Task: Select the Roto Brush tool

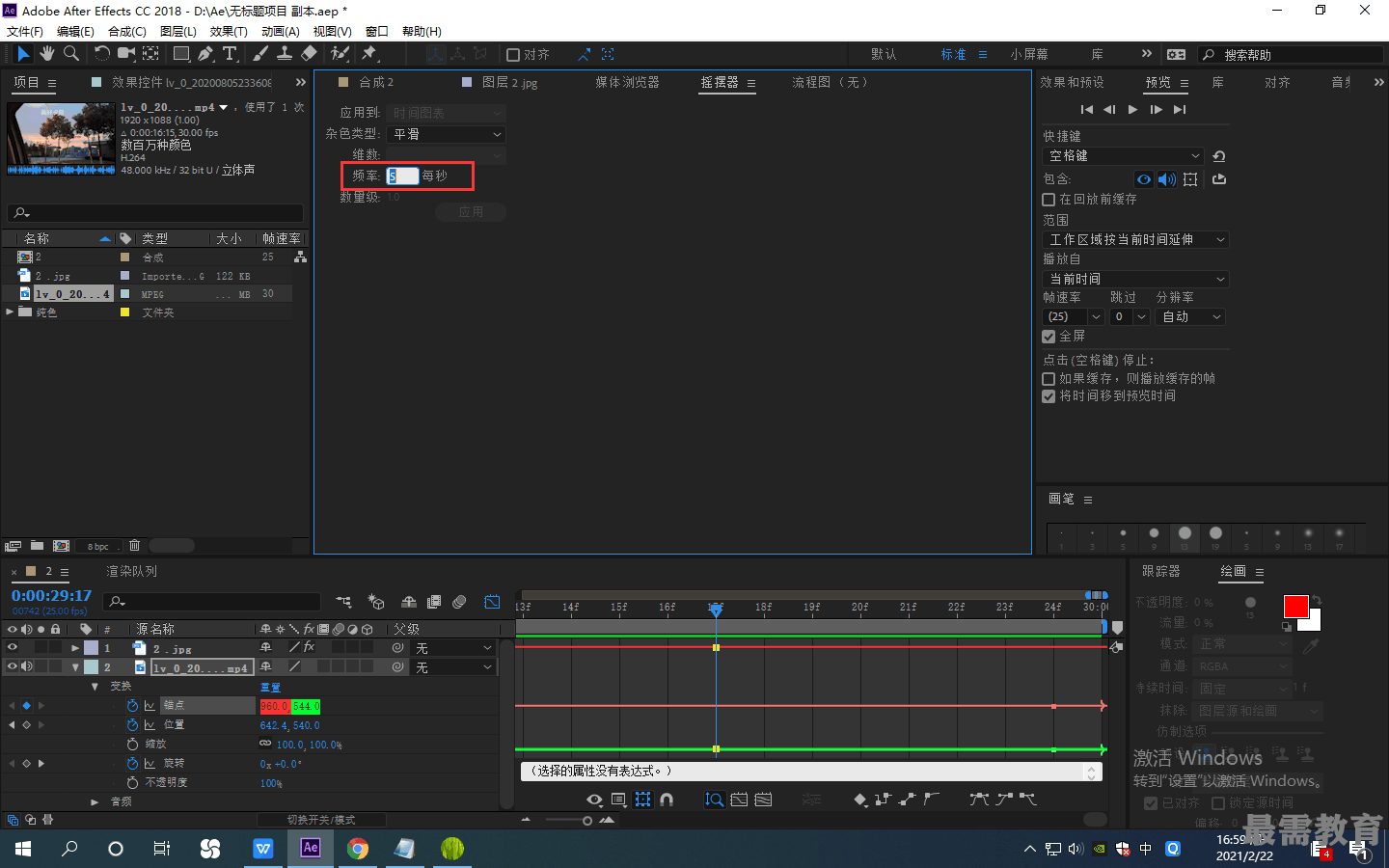Action: 340,54
